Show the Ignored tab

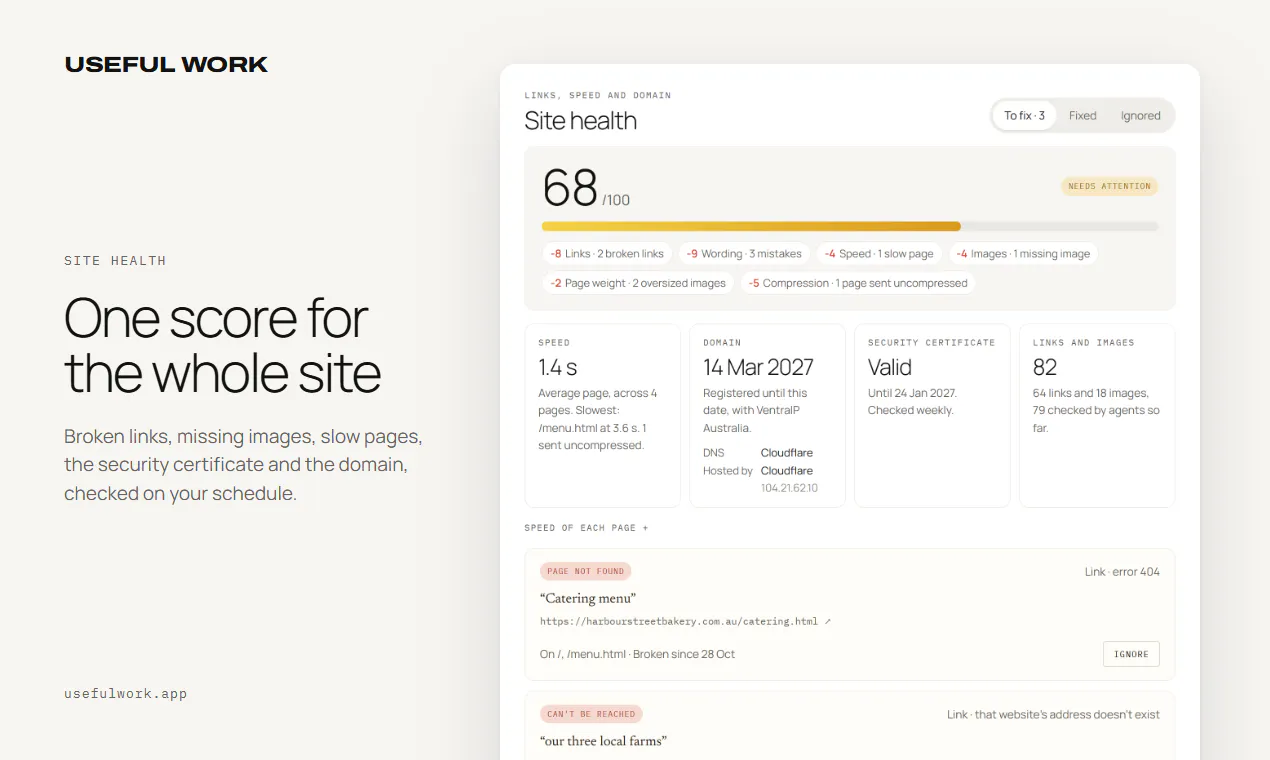click(x=1140, y=116)
